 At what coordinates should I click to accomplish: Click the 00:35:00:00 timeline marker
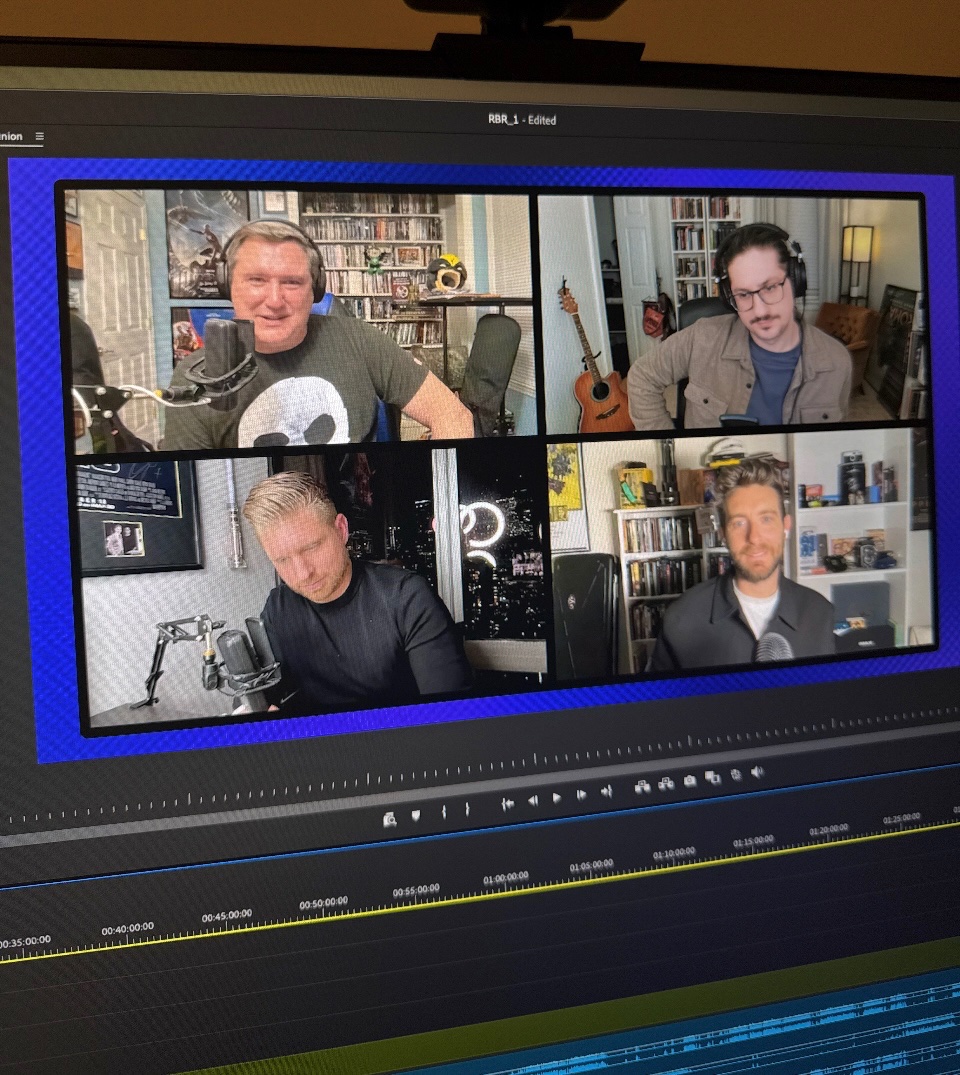[25, 941]
